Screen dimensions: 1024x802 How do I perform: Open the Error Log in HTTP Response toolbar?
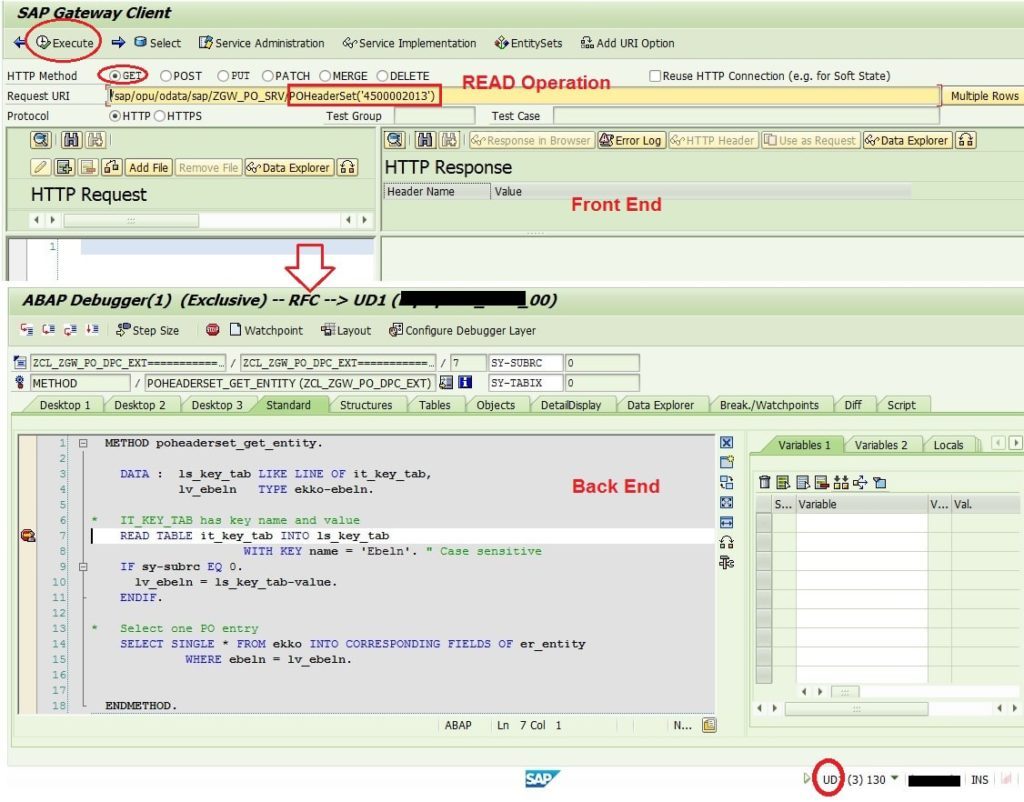(630, 140)
